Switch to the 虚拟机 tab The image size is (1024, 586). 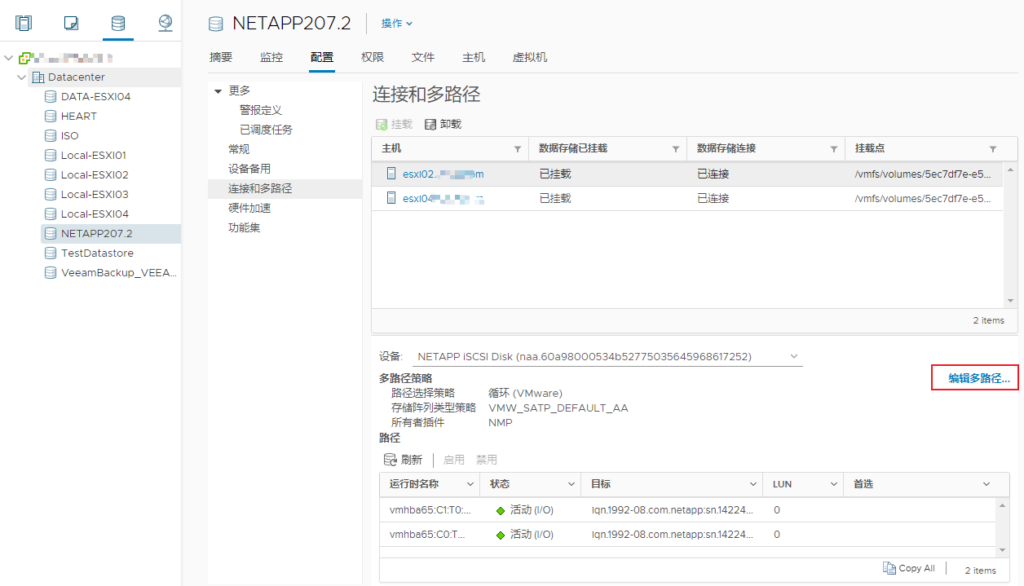529,57
